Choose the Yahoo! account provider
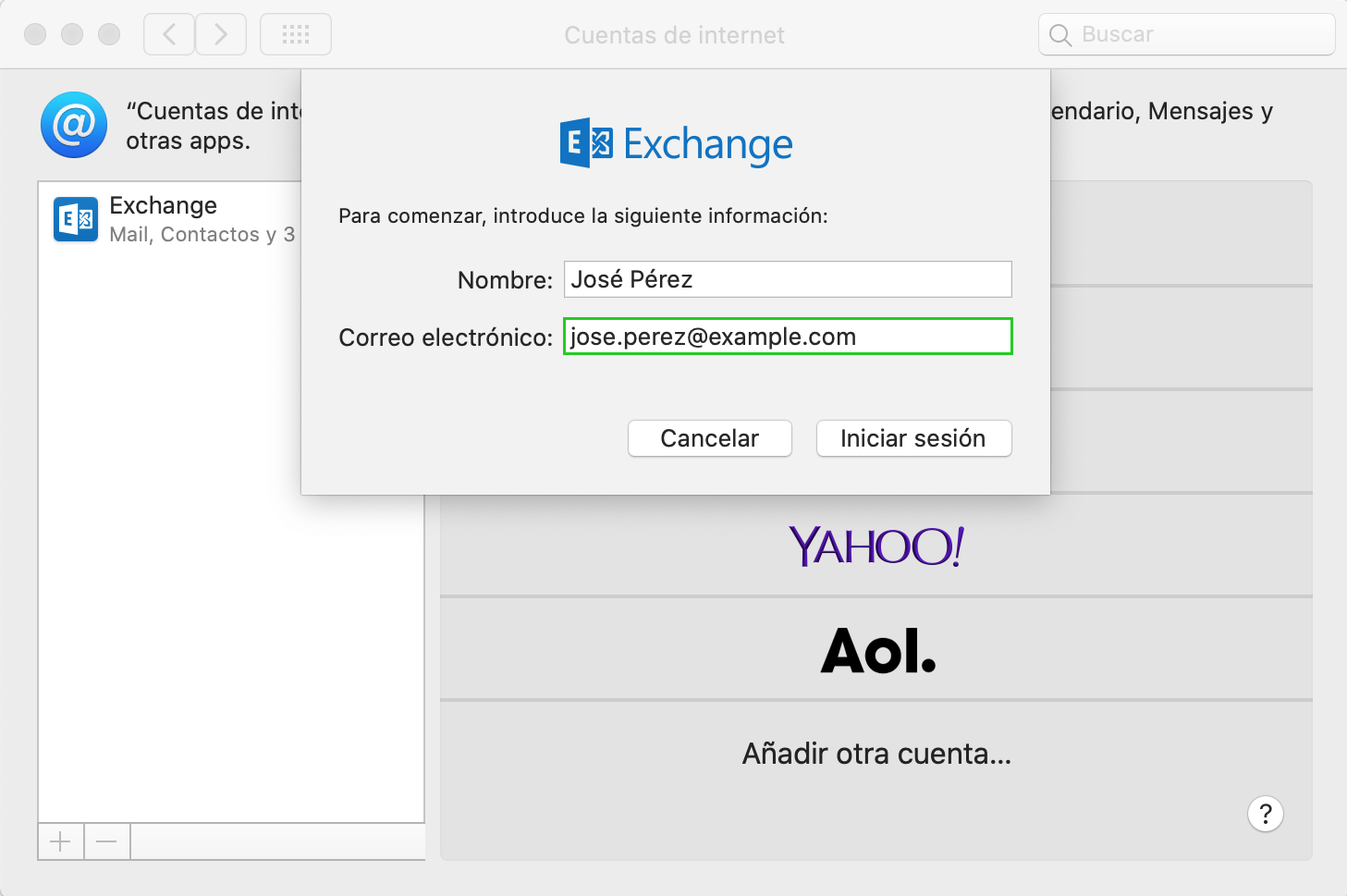 pyautogui.click(x=876, y=546)
